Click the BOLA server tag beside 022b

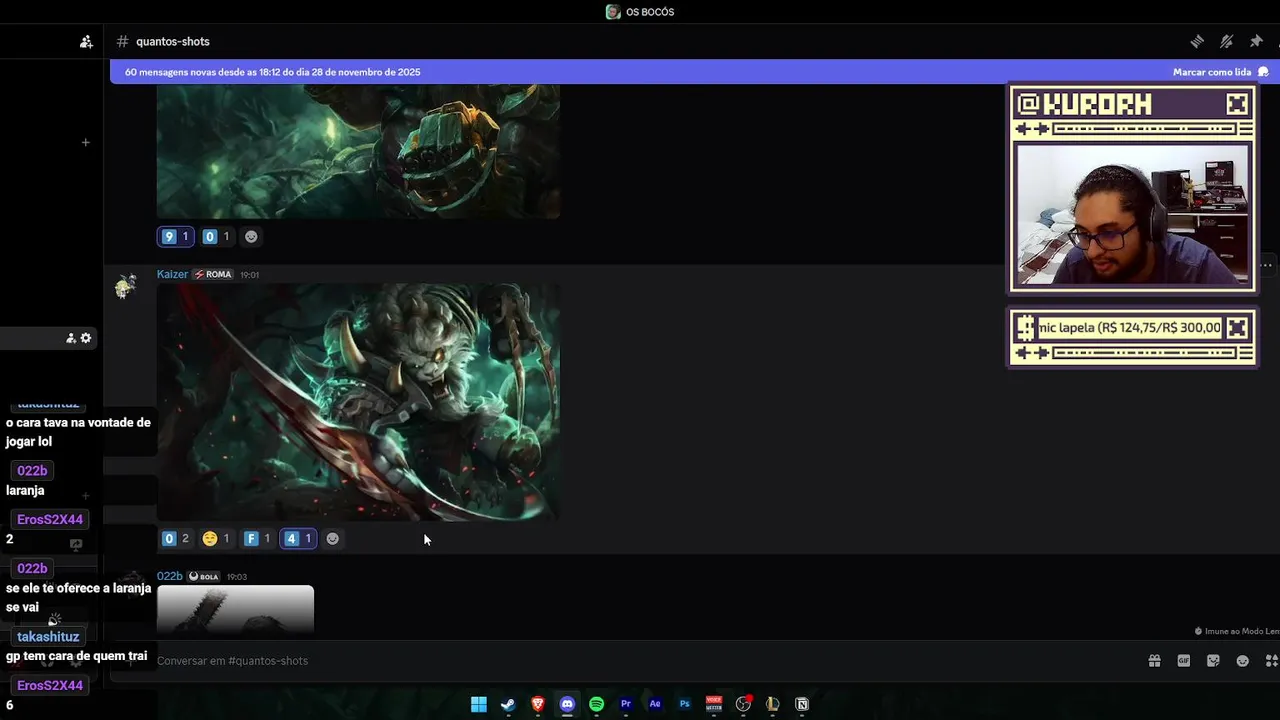click(204, 576)
